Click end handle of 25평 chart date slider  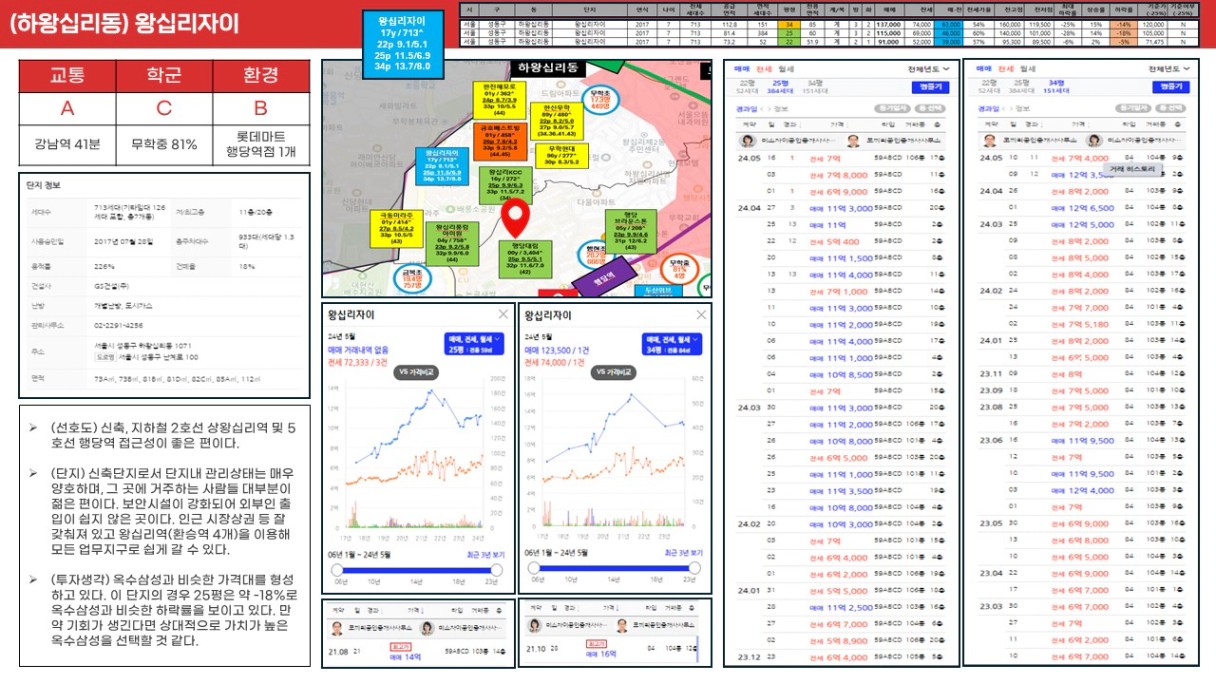pyautogui.click(x=497, y=569)
